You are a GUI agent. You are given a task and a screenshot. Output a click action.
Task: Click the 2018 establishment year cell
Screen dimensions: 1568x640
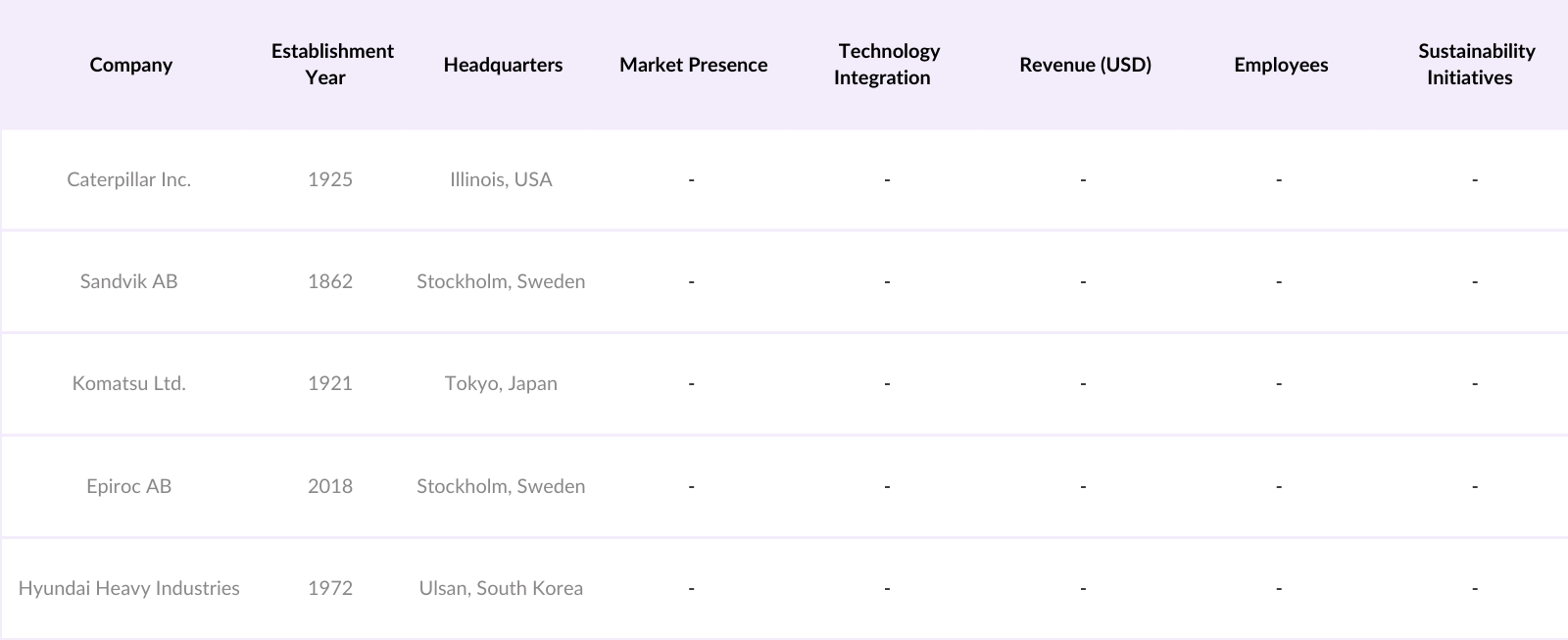coord(330,486)
